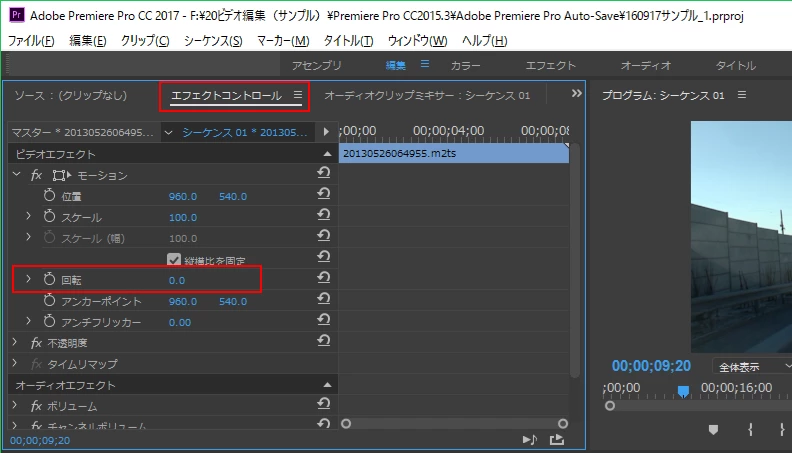Toggle animation stopwatch for スケール
792x453 pixels.
49,217
